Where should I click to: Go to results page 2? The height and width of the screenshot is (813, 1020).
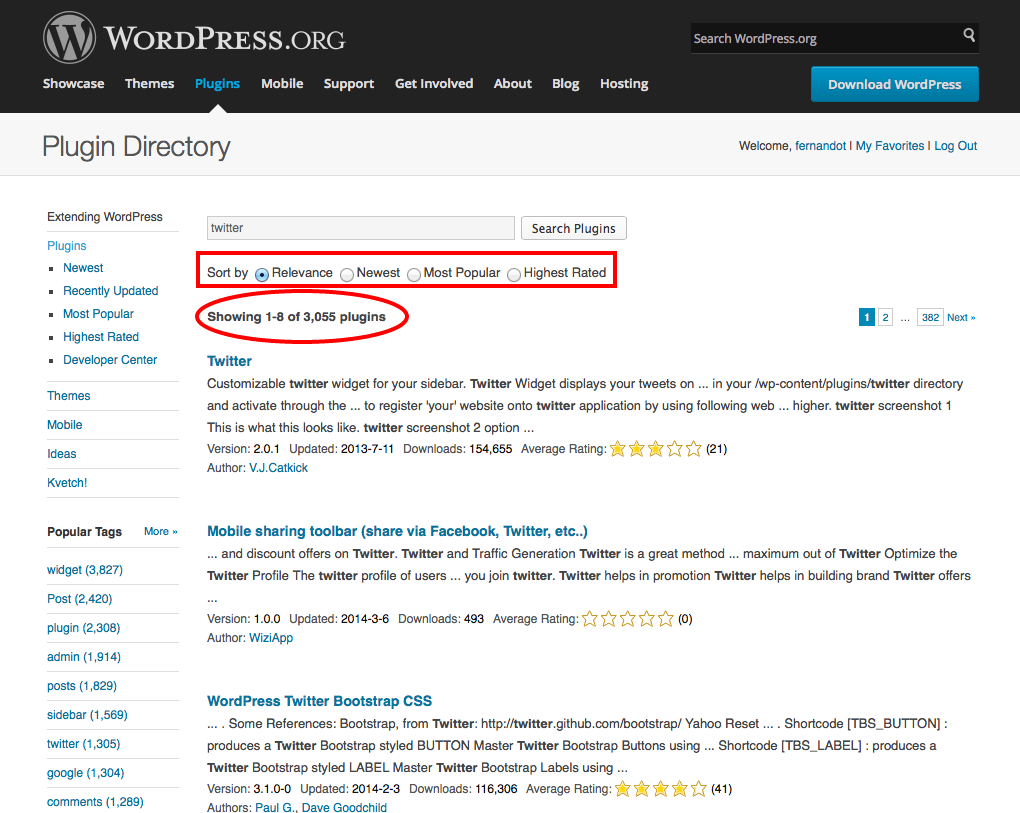[885, 317]
